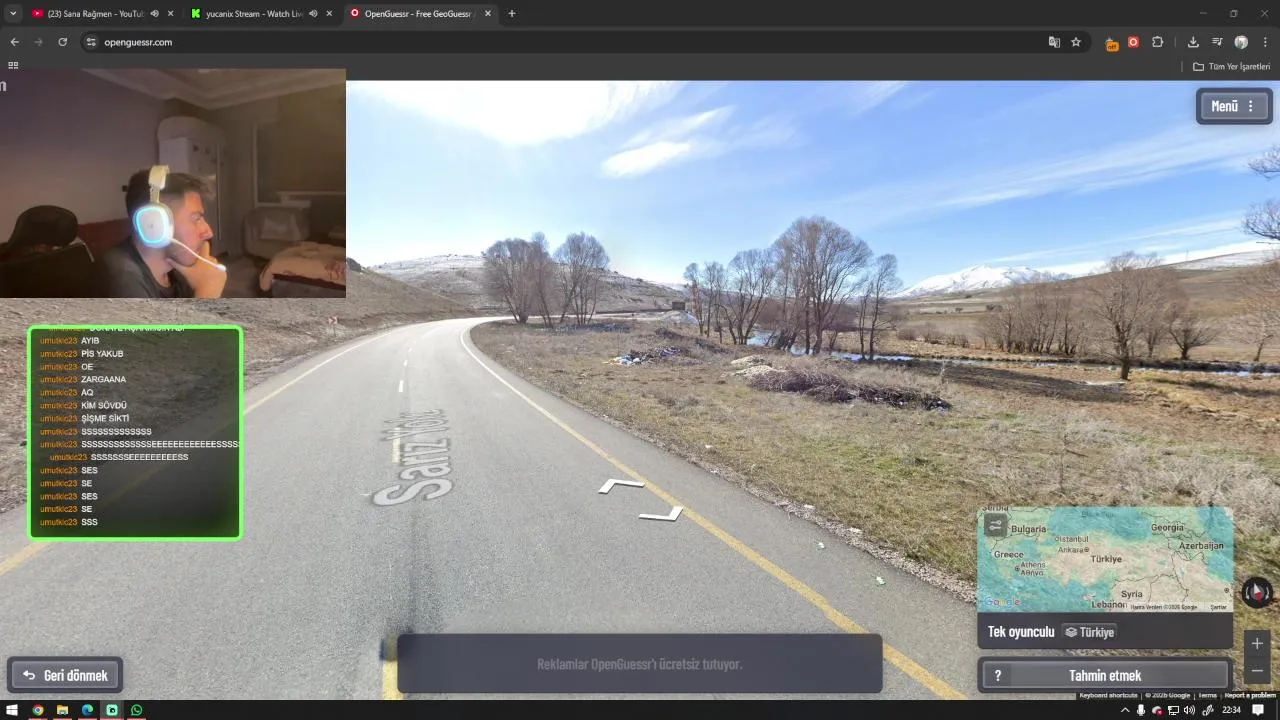
Task: Open the Keyboard shortcuts link
Action: [1108, 695]
